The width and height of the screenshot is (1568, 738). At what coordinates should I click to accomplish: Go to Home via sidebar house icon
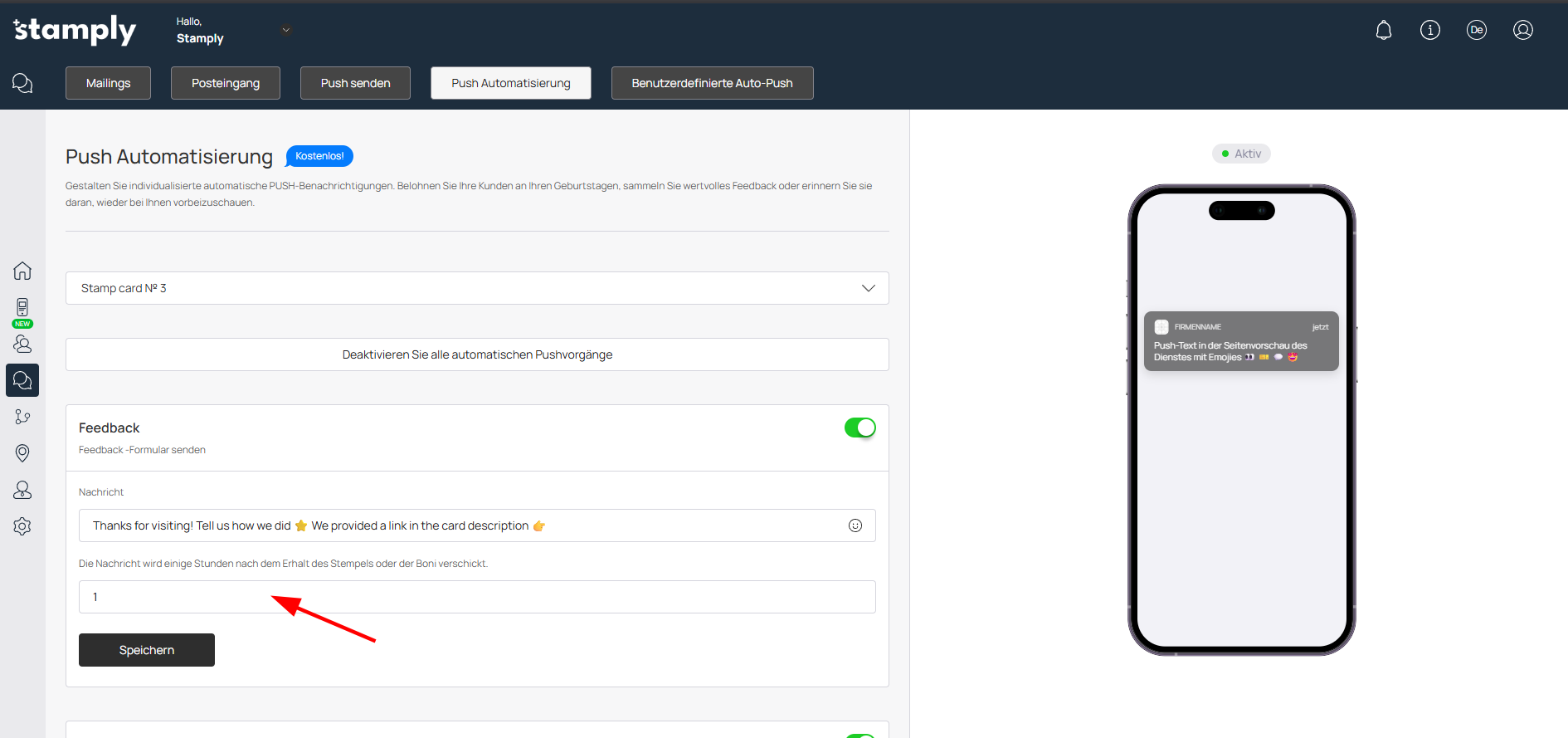22,271
